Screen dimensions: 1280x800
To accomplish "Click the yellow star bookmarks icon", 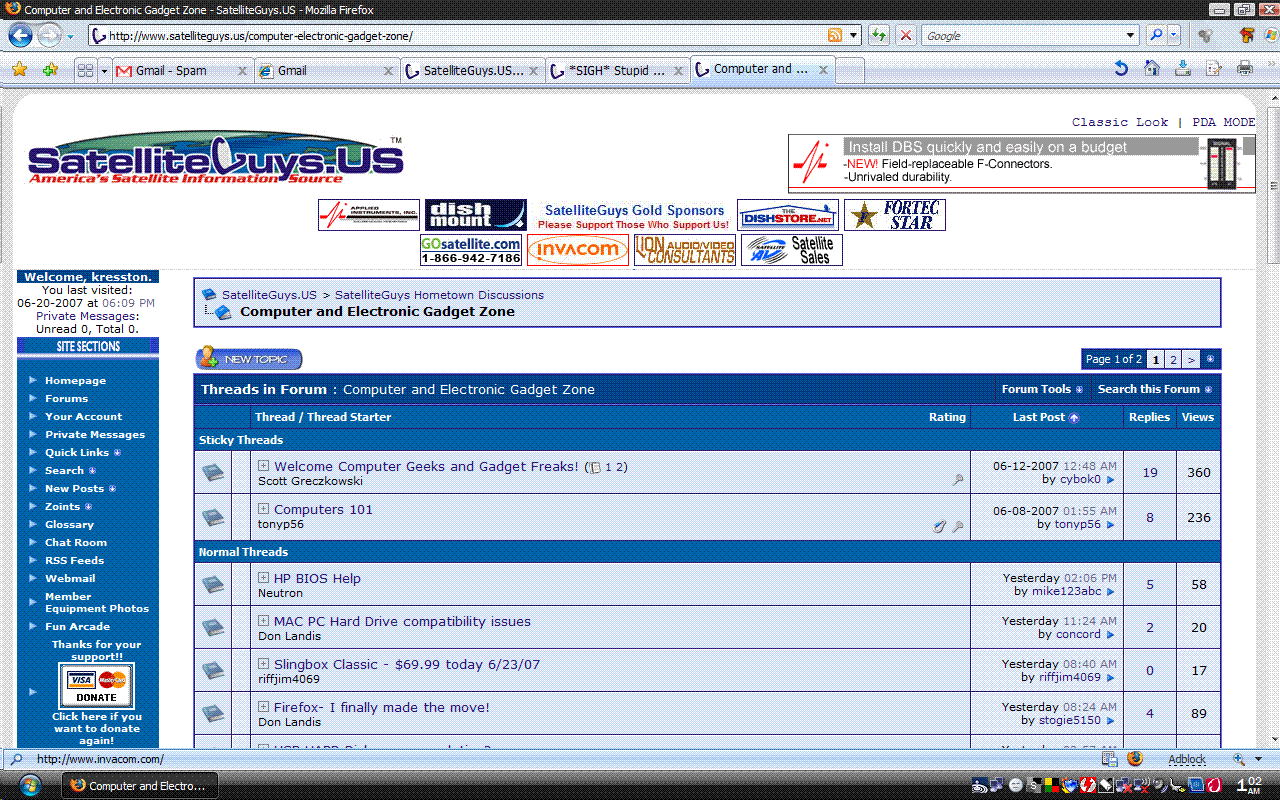I will tap(19, 70).
